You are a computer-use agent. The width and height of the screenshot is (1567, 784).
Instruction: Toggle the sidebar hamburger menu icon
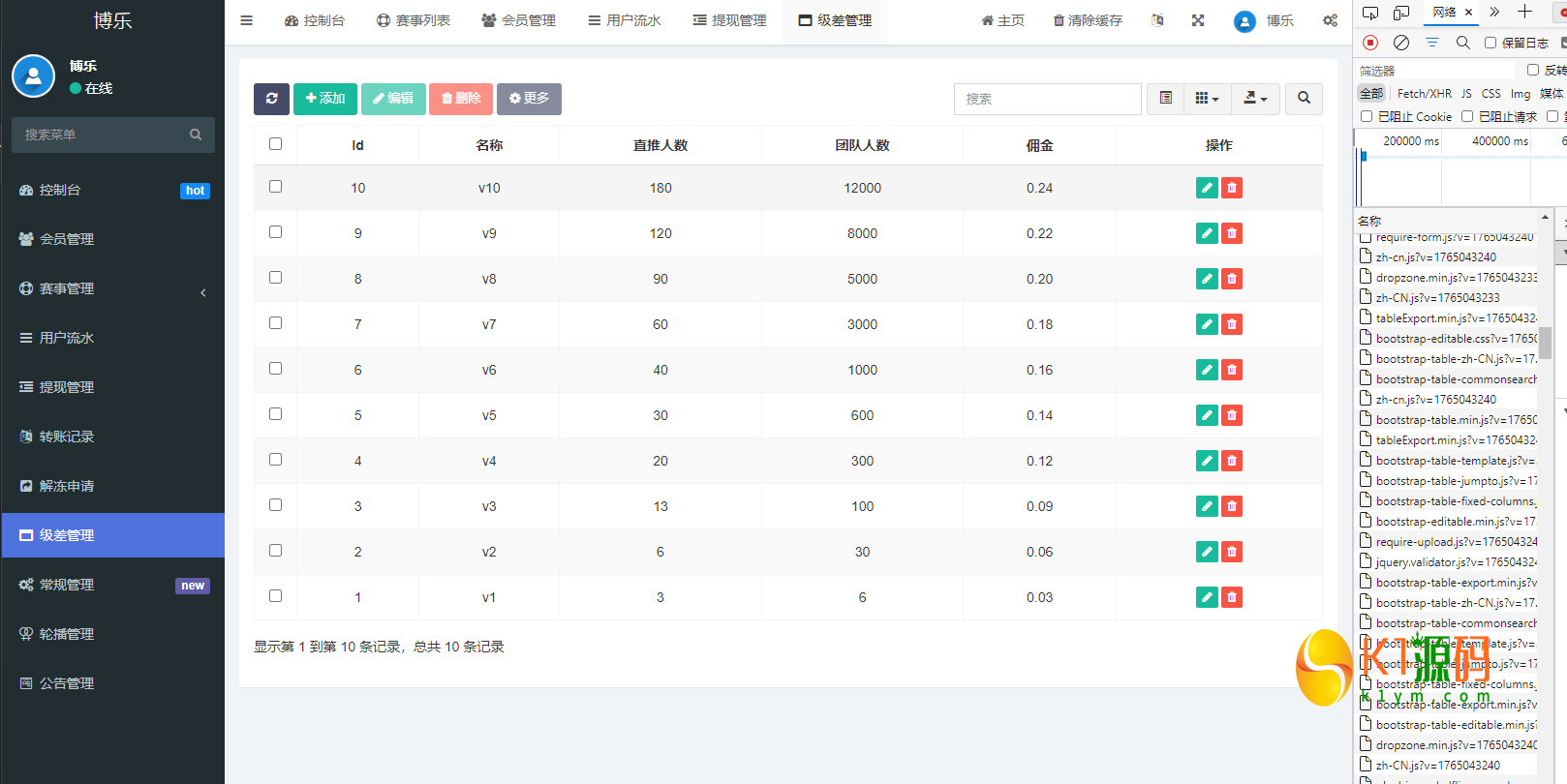pyautogui.click(x=246, y=20)
